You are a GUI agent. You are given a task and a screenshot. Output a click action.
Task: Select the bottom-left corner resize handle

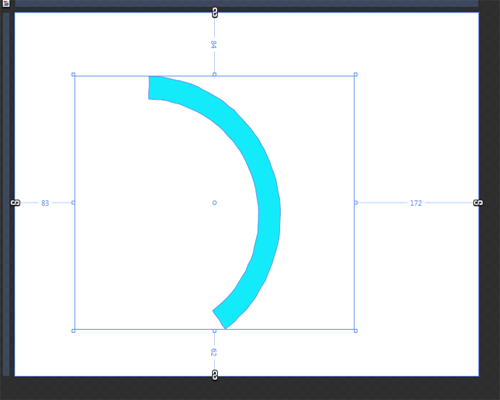tap(73, 331)
